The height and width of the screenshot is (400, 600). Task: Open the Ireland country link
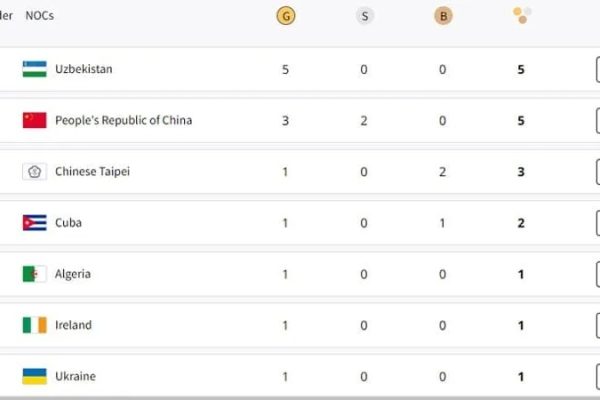pyautogui.click(x=73, y=325)
